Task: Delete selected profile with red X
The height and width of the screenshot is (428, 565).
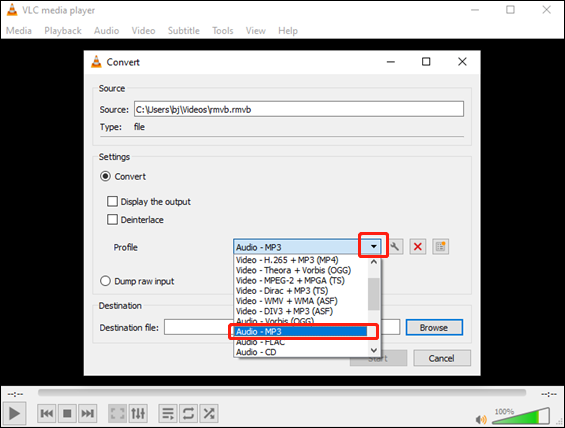Action: [418, 247]
